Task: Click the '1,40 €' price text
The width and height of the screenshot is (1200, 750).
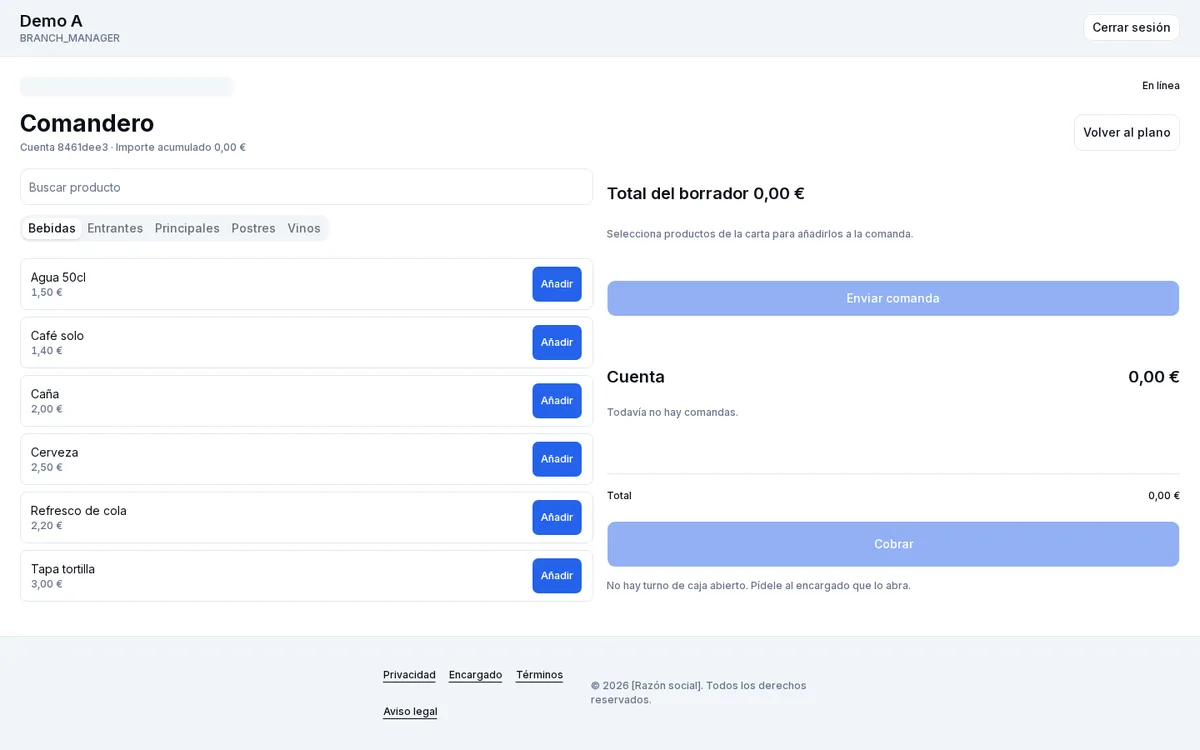Action: point(47,351)
